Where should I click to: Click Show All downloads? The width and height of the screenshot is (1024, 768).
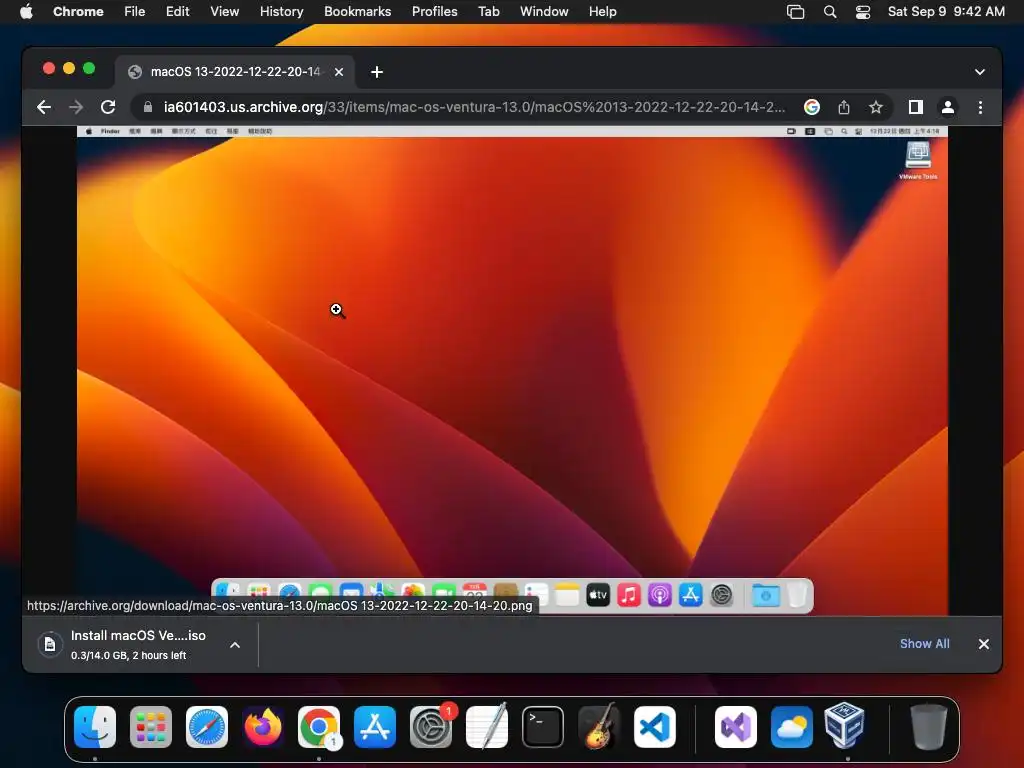click(925, 644)
